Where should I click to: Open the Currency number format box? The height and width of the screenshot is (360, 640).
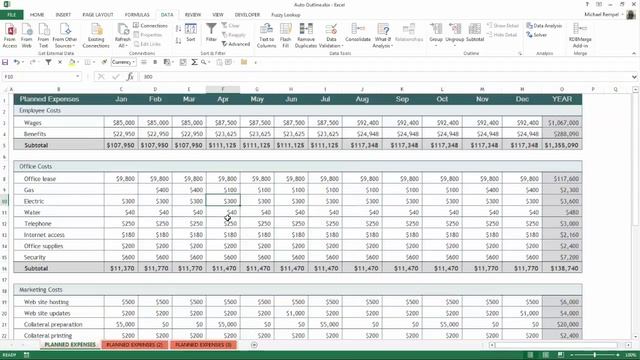pyautogui.click(x=123, y=62)
